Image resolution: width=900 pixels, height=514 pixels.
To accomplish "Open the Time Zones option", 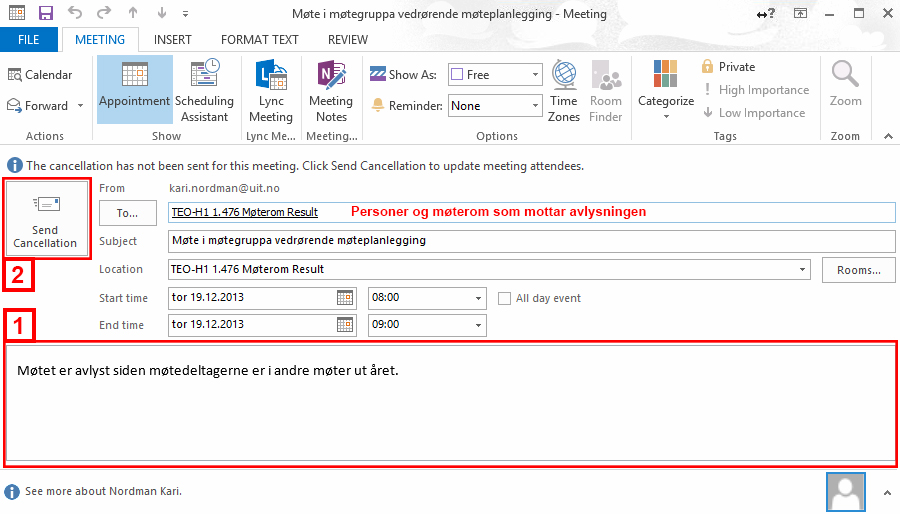I will (x=564, y=89).
